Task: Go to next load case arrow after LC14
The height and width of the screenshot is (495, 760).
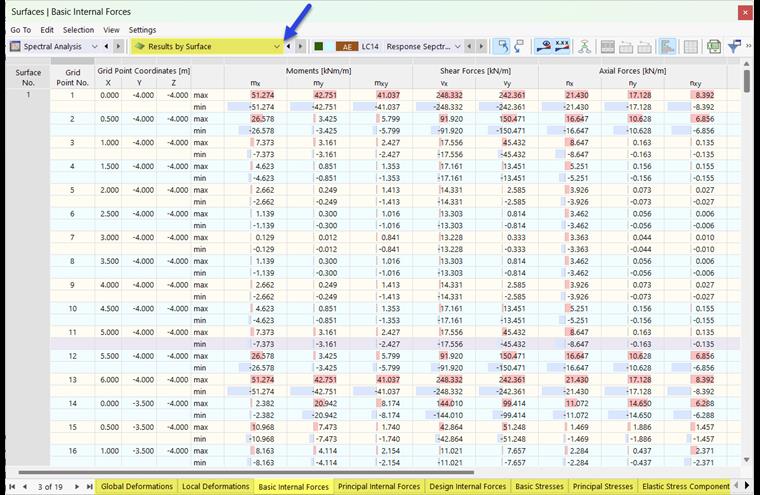Action: tap(481, 47)
